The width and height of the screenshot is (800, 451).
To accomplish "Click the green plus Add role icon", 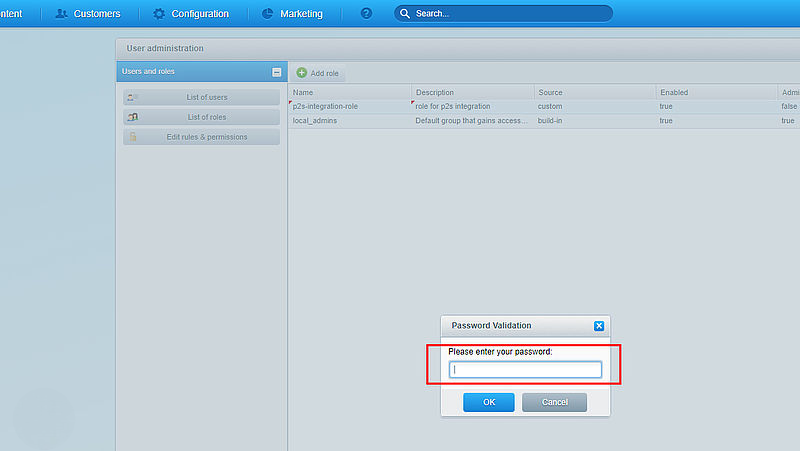I will point(302,73).
